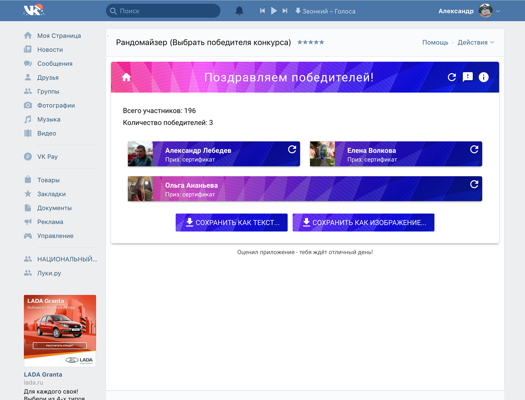The image size is (525, 400).
Task: Open the notifications bell
Action: click(x=239, y=11)
